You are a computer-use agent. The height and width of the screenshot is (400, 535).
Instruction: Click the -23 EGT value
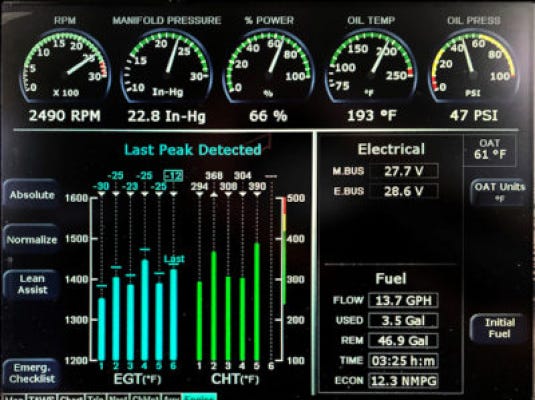(130, 186)
